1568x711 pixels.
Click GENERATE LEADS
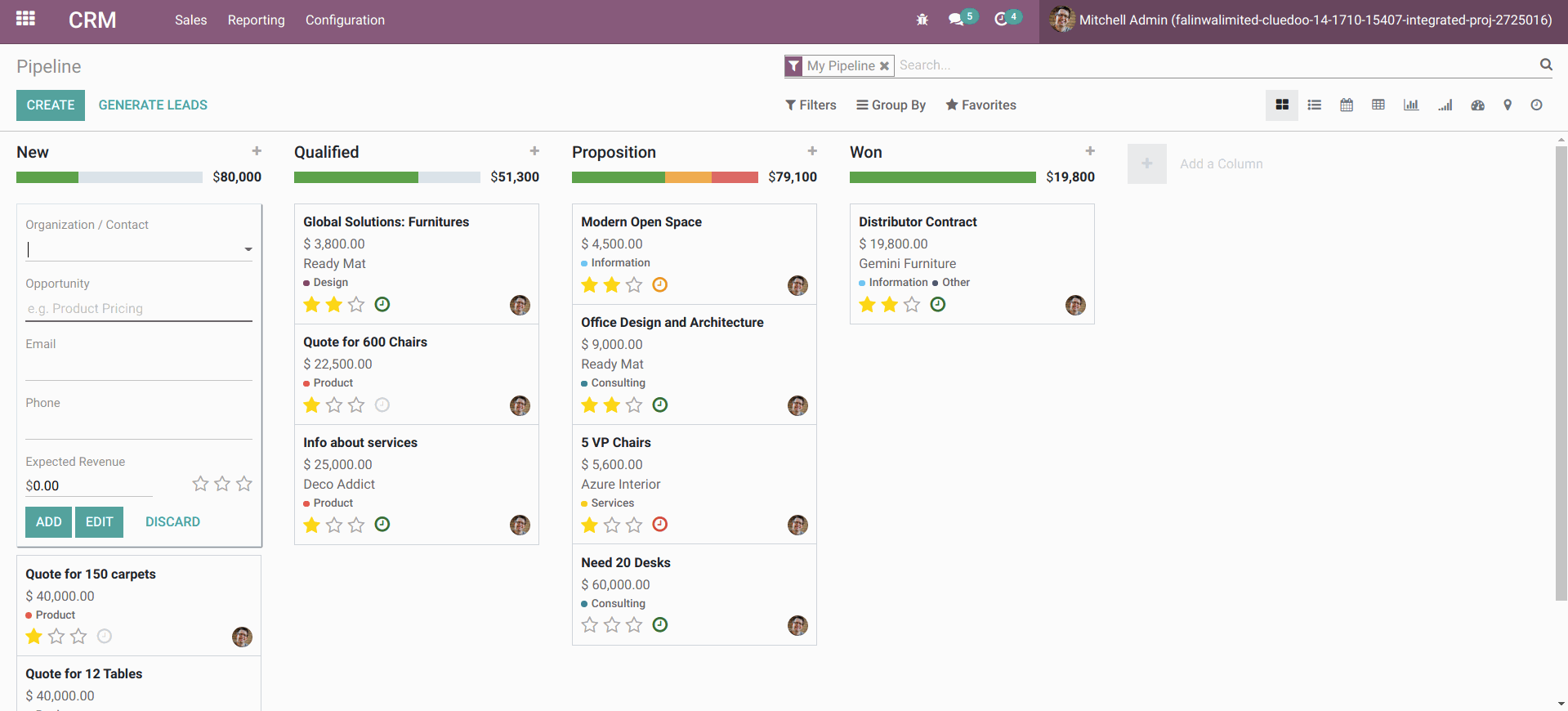coord(153,105)
